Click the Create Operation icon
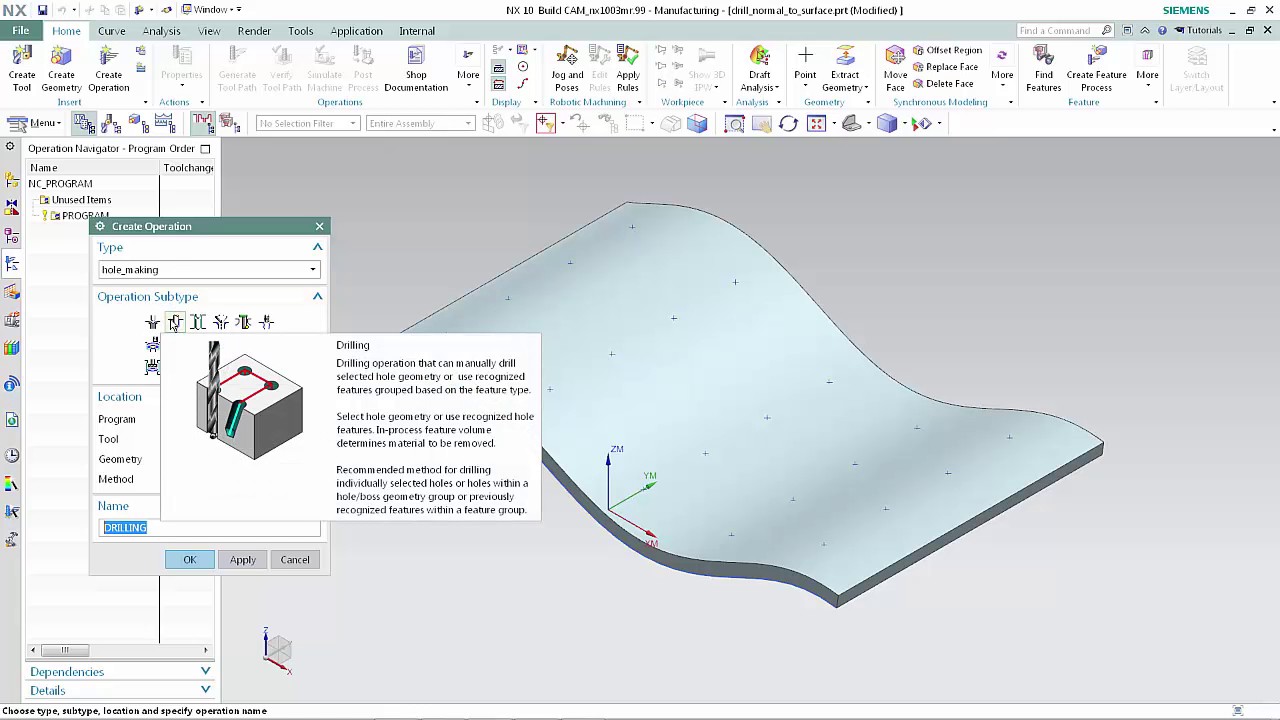 click(x=108, y=68)
